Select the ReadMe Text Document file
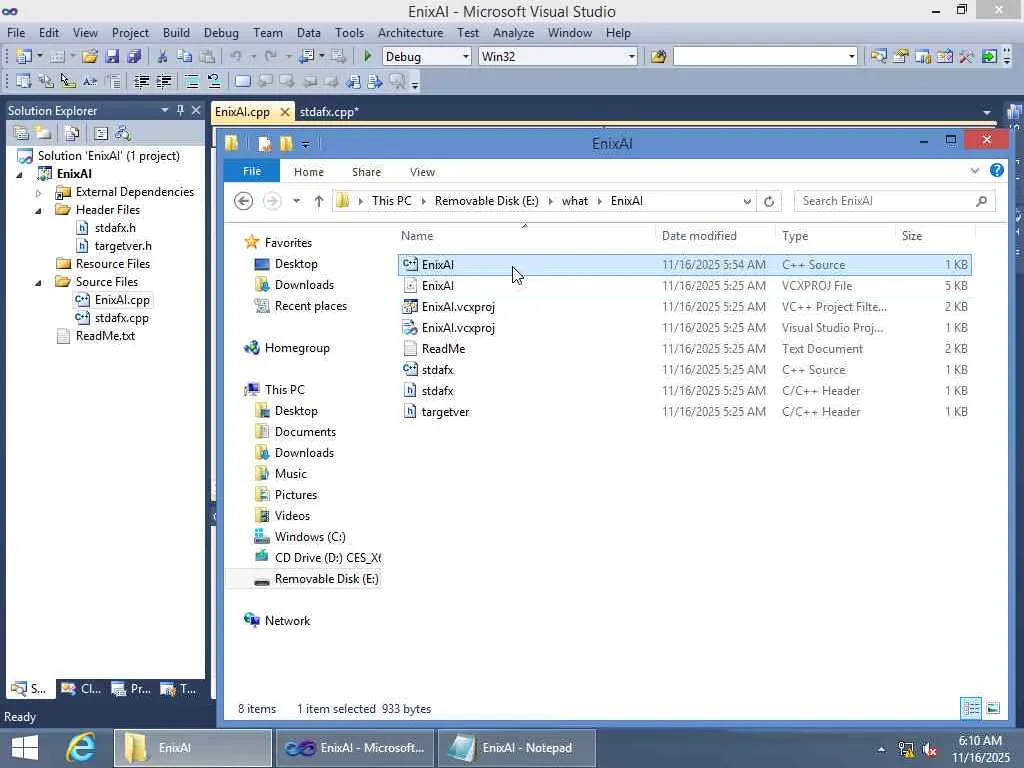This screenshot has height=768, width=1024. coord(684,349)
